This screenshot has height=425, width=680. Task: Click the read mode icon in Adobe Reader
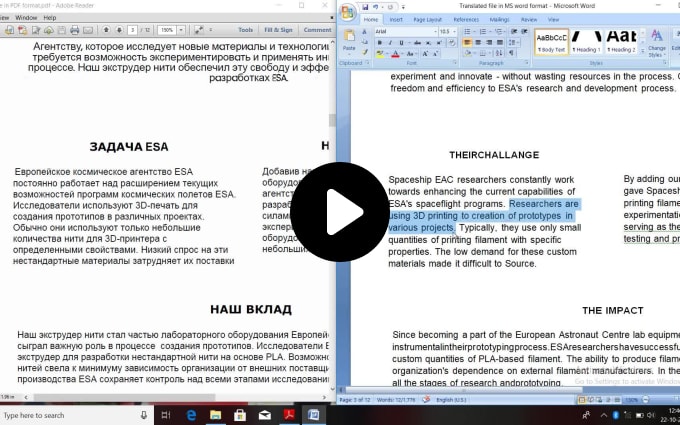coord(199,30)
